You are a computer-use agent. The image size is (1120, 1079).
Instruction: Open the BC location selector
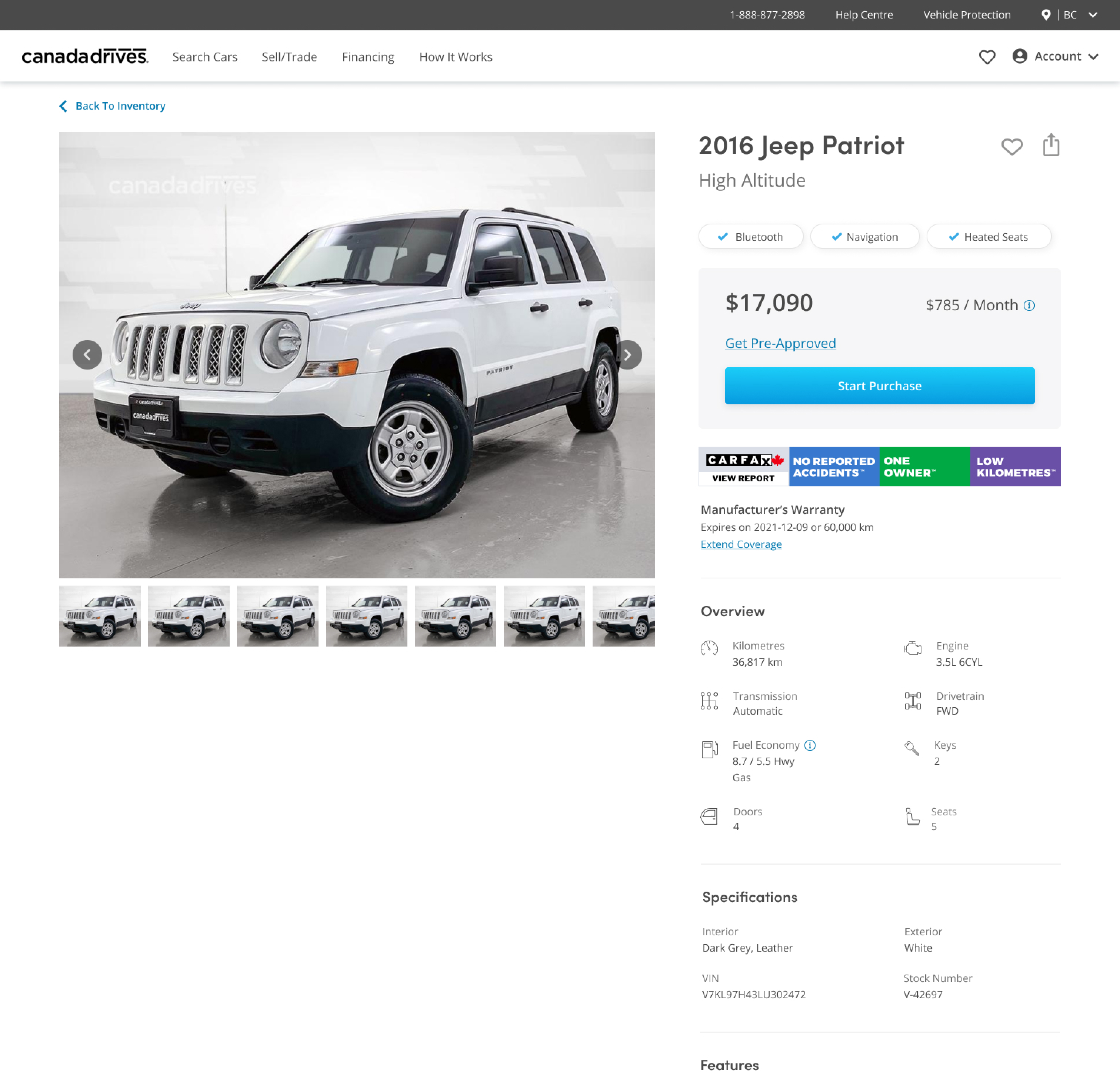(1069, 15)
